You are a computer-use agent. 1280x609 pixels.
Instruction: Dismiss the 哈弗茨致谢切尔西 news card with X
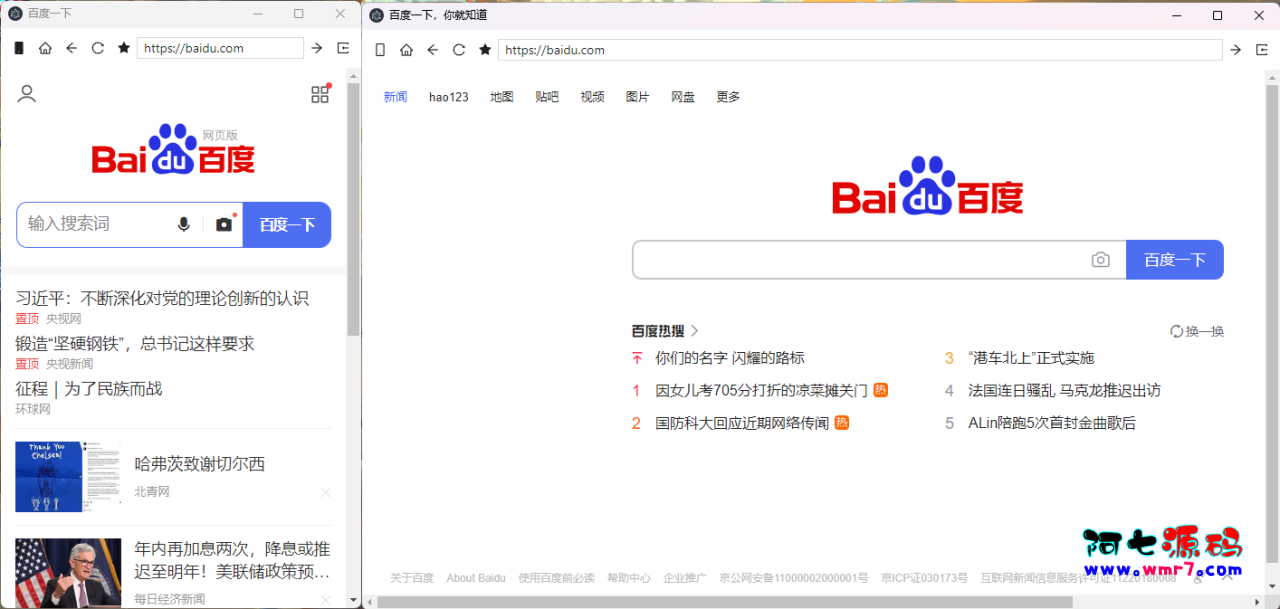[325, 492]
